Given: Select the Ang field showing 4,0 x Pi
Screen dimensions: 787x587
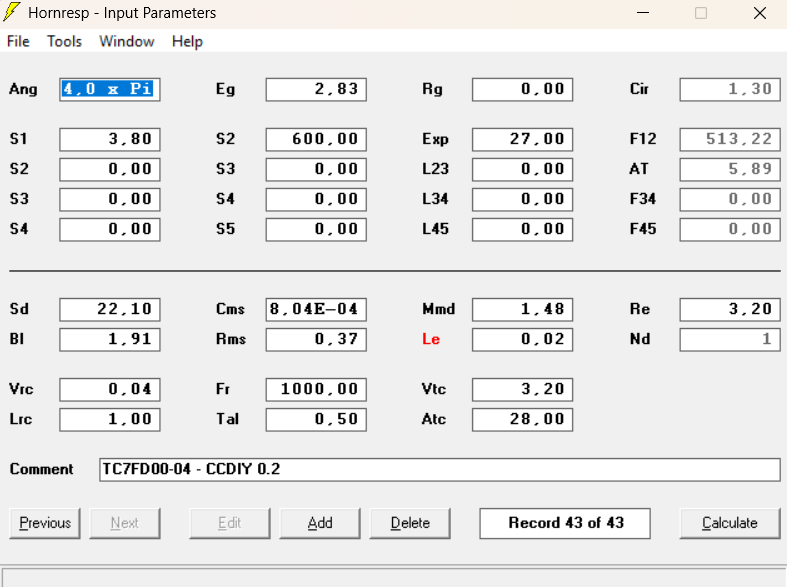Looking at the screenshot, I should tap(110, 89).
